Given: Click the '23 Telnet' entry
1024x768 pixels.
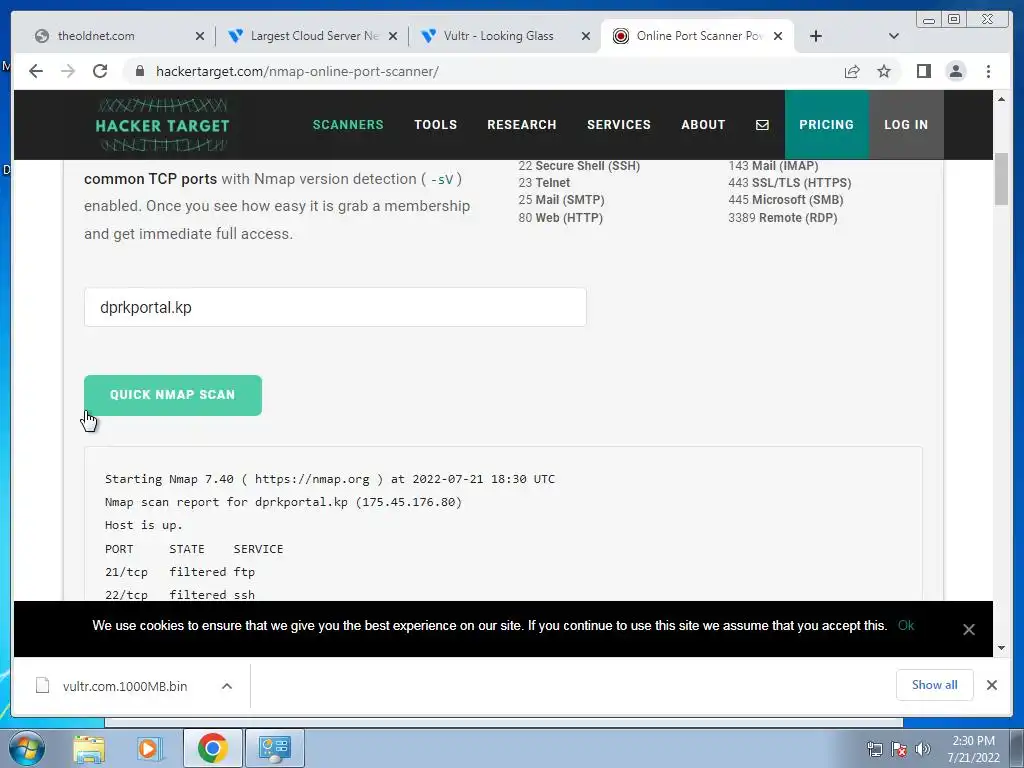Looking at the screenshot, I should 544,183.
